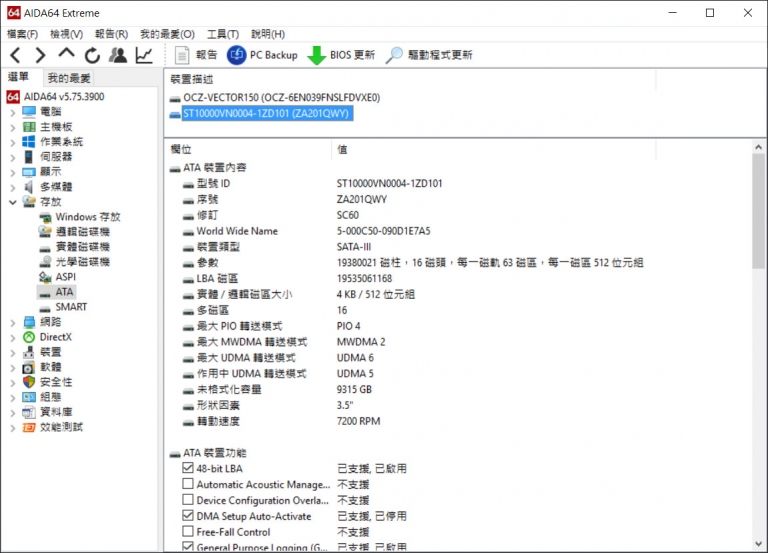768x553 pixels.
Task: Expand the 伺服器 tree node
Action: tap(13, 157)
